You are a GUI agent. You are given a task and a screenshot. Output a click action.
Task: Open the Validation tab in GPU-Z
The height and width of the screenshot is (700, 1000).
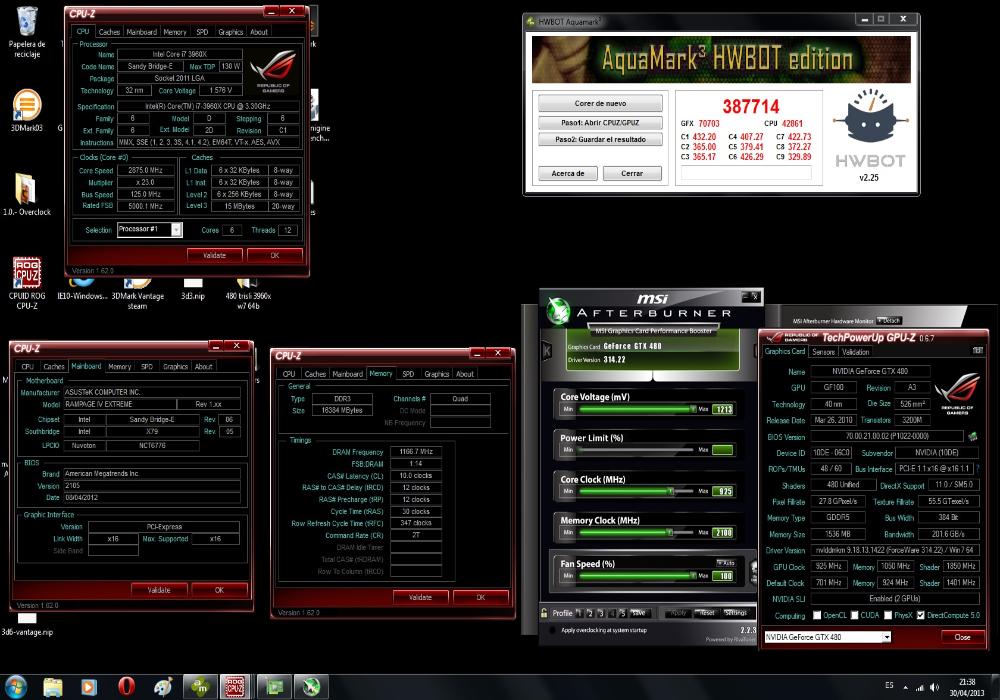click(855, 352)
